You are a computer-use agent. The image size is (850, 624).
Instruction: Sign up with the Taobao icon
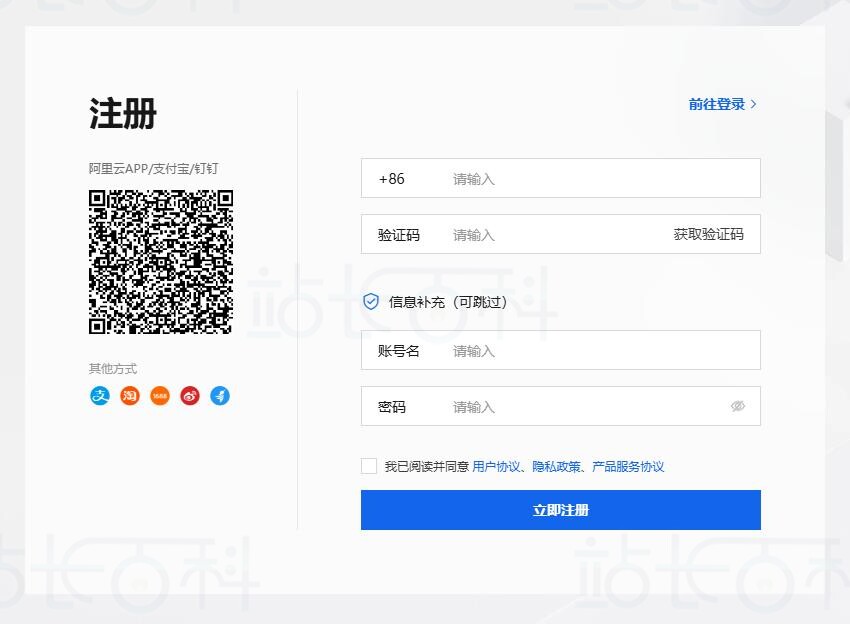130,396
